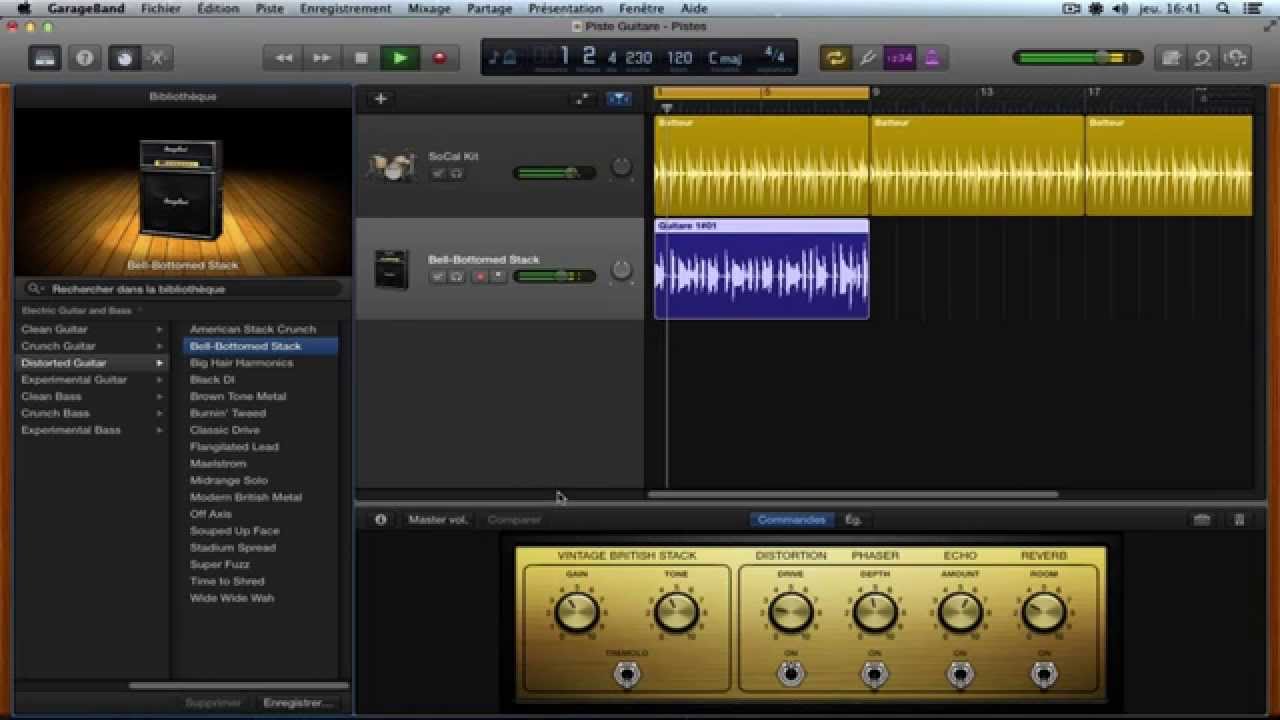
Task: Expand the Clean Bass category
Action: [159, 396]
